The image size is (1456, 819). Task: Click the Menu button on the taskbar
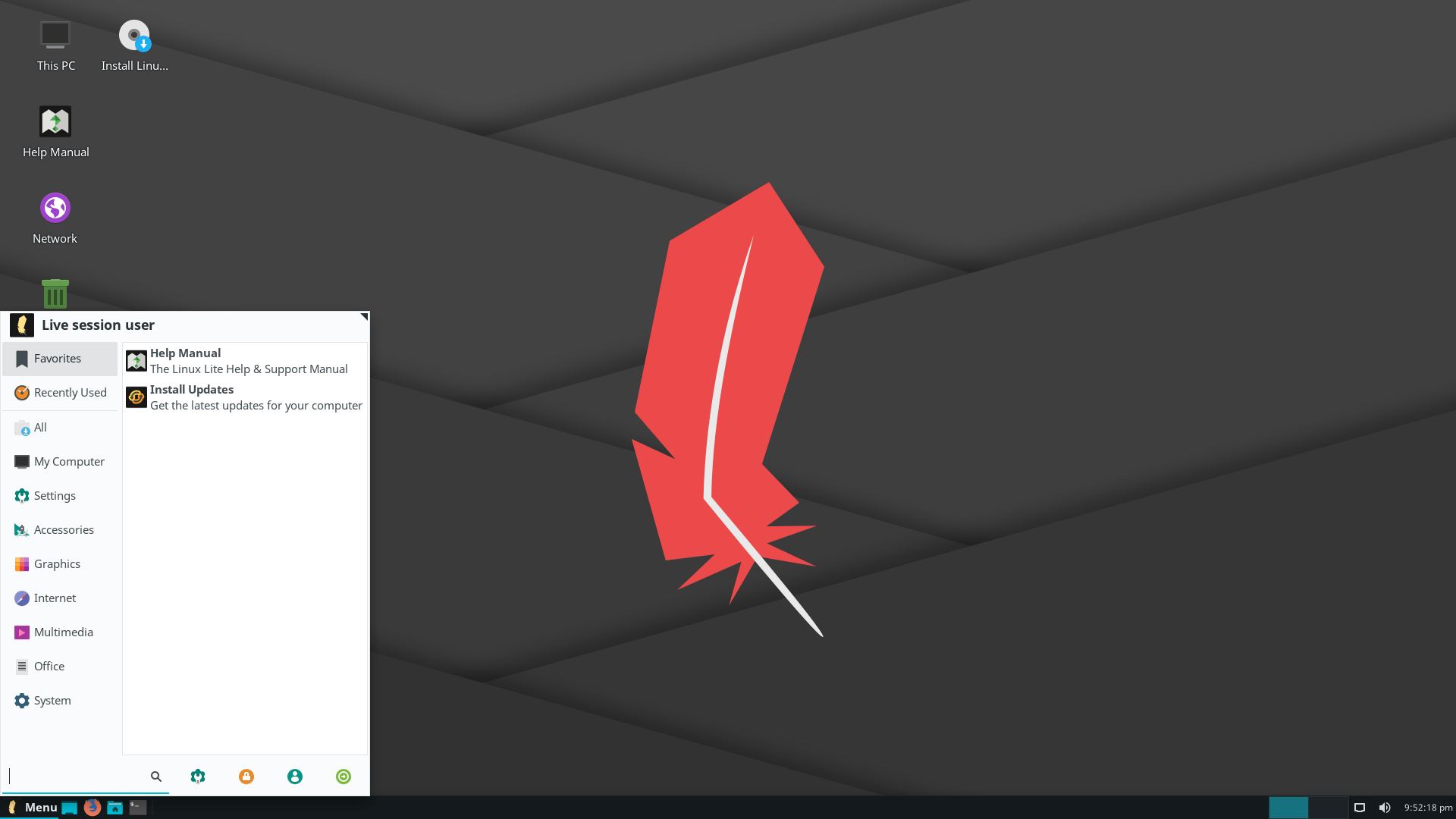click(32, 808)
